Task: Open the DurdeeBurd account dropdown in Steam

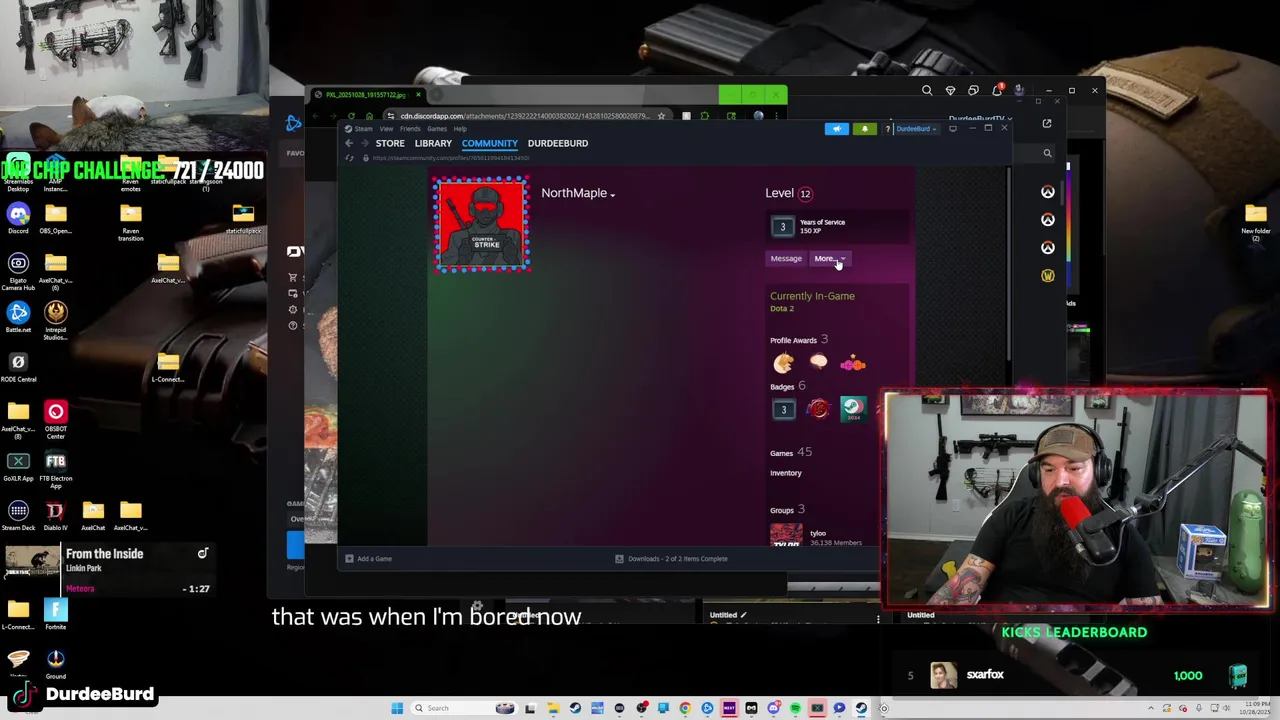Action: 915,129
